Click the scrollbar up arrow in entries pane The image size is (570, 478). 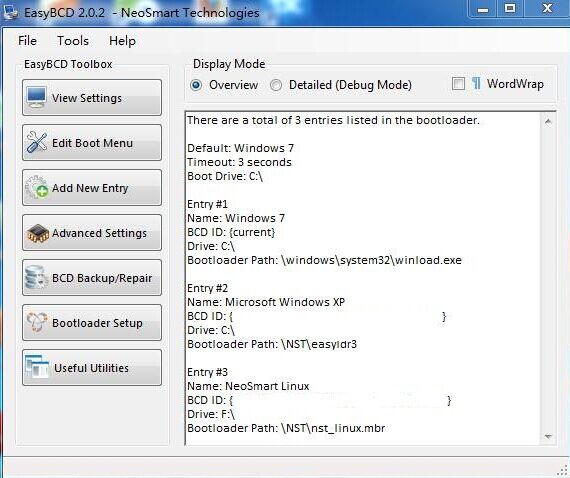click(x=548, y=121)
